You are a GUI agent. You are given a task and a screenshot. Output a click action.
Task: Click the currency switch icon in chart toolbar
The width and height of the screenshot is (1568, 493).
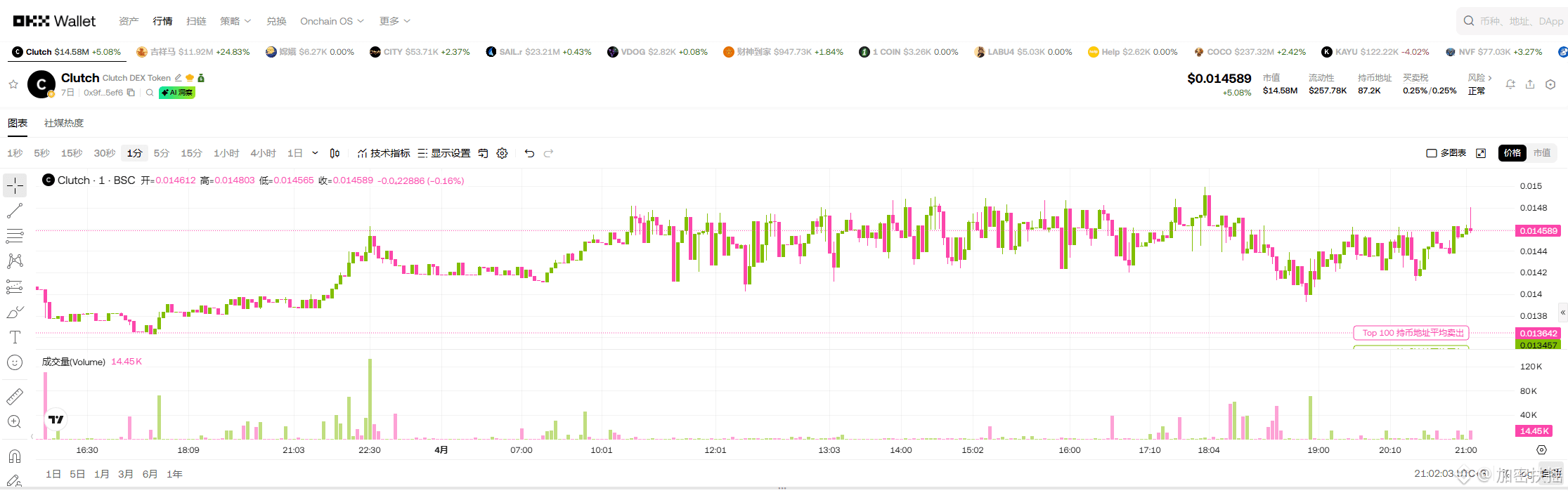(483, 153)
